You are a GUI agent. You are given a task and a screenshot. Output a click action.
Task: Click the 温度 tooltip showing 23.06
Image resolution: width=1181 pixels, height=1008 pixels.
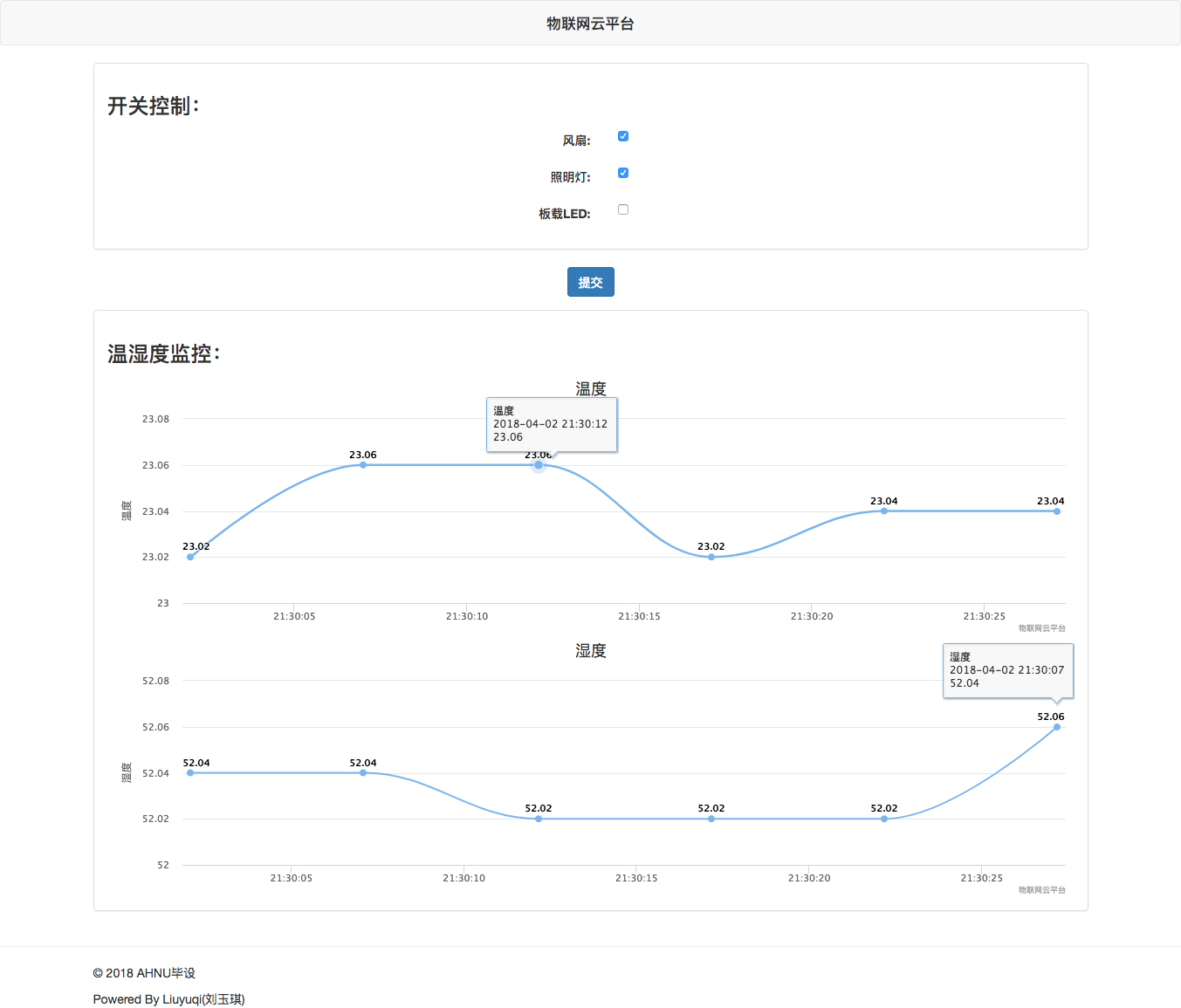coord(552,425)
